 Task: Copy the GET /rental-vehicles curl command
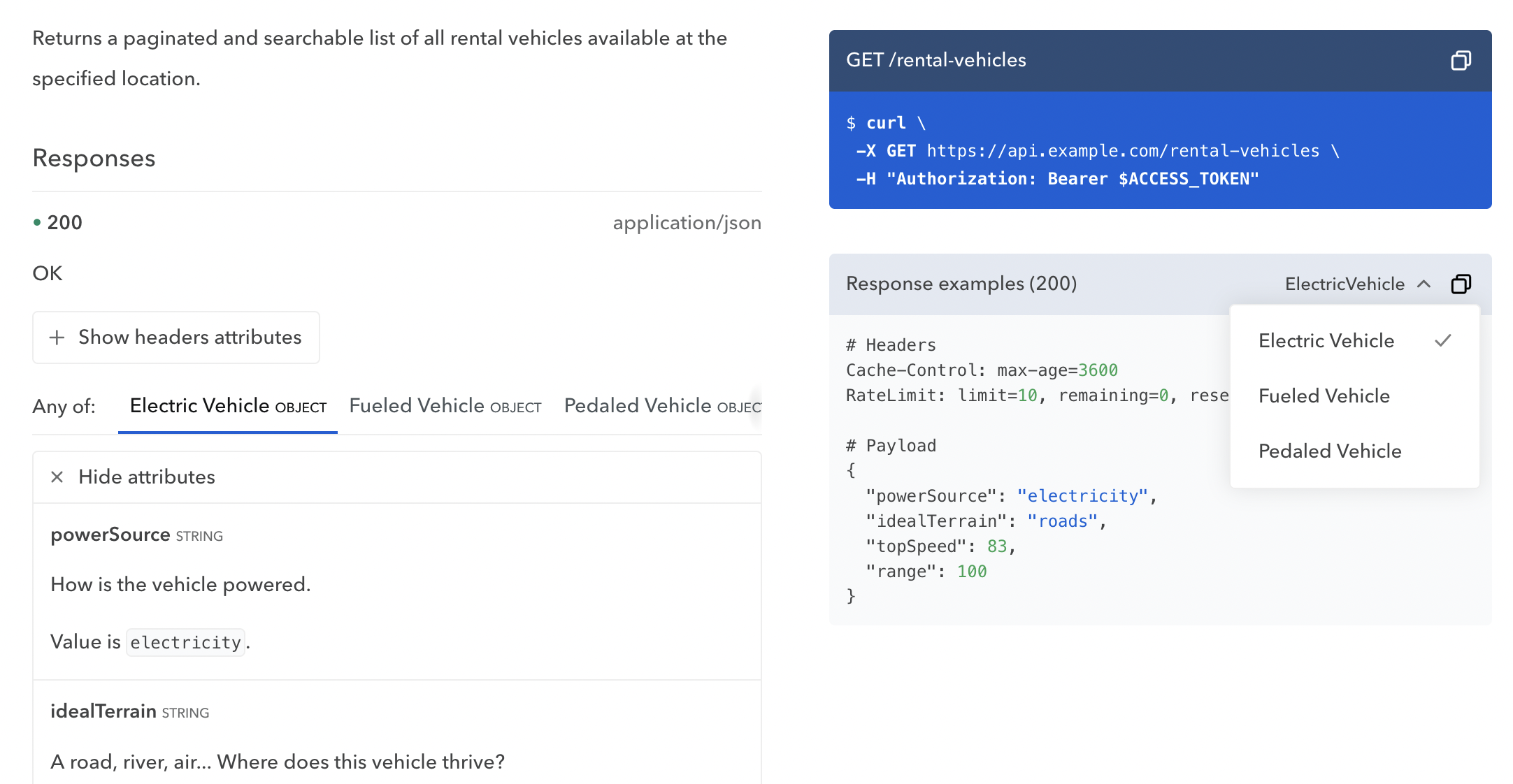pos(1461,61)
